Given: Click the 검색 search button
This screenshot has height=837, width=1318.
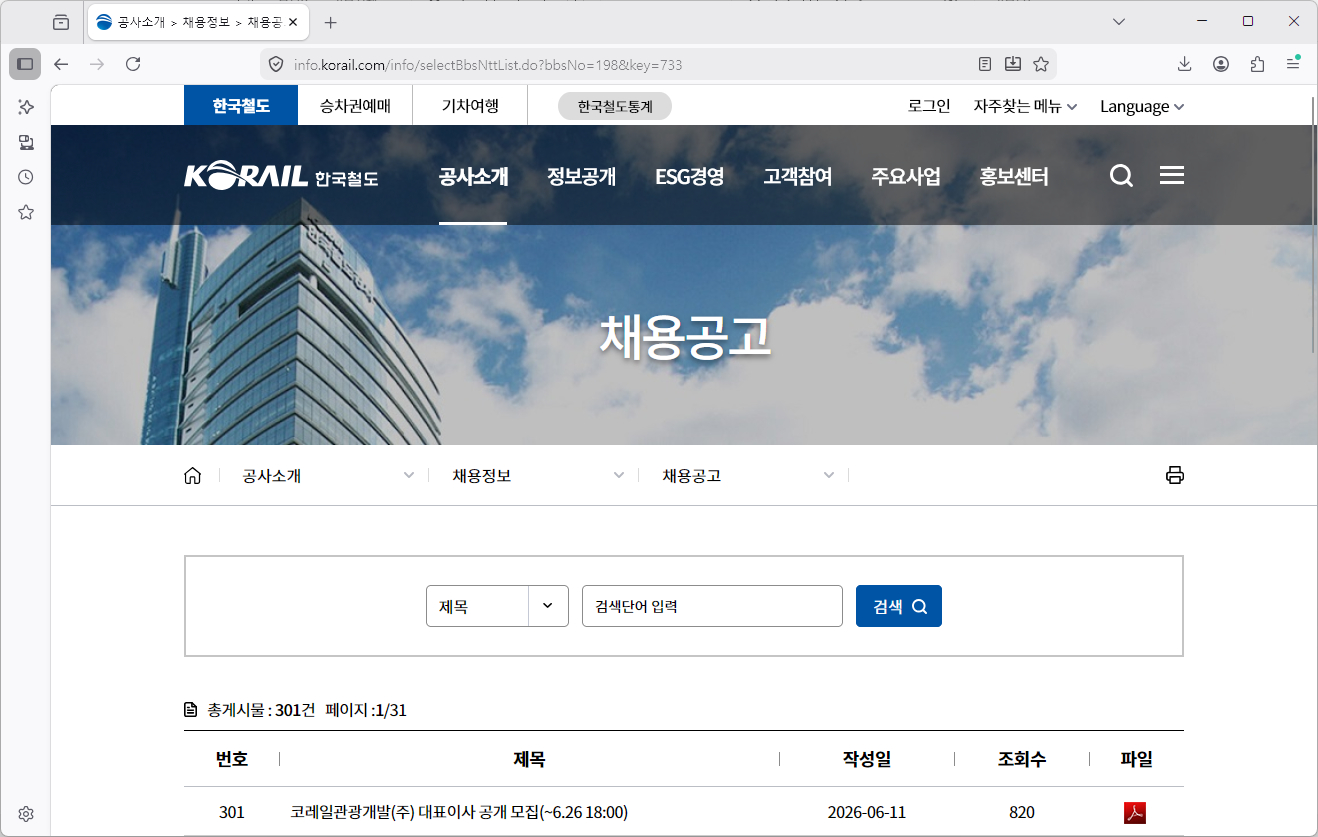Looking at the screenshot, I should [899, 606].
